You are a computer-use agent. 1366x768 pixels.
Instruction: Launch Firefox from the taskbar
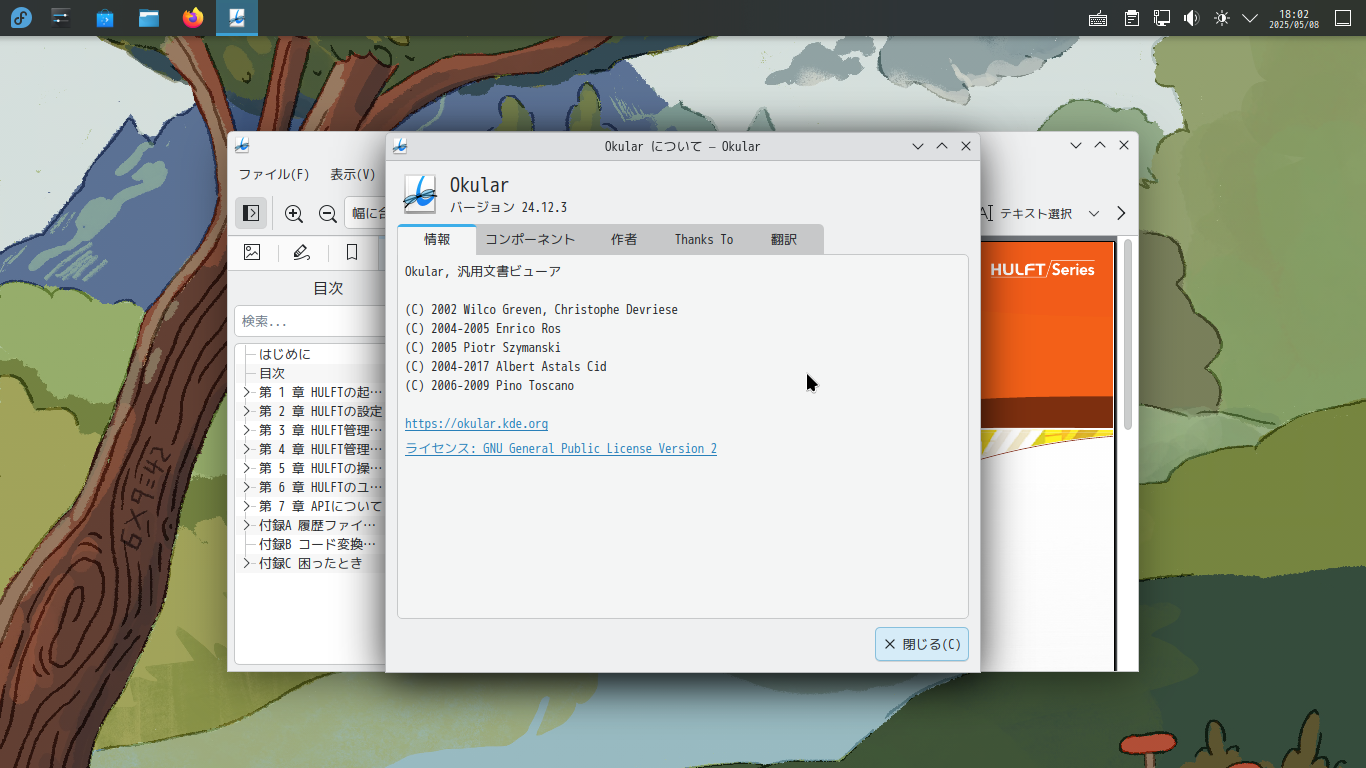pyautogui.click(x=193, y=17)
